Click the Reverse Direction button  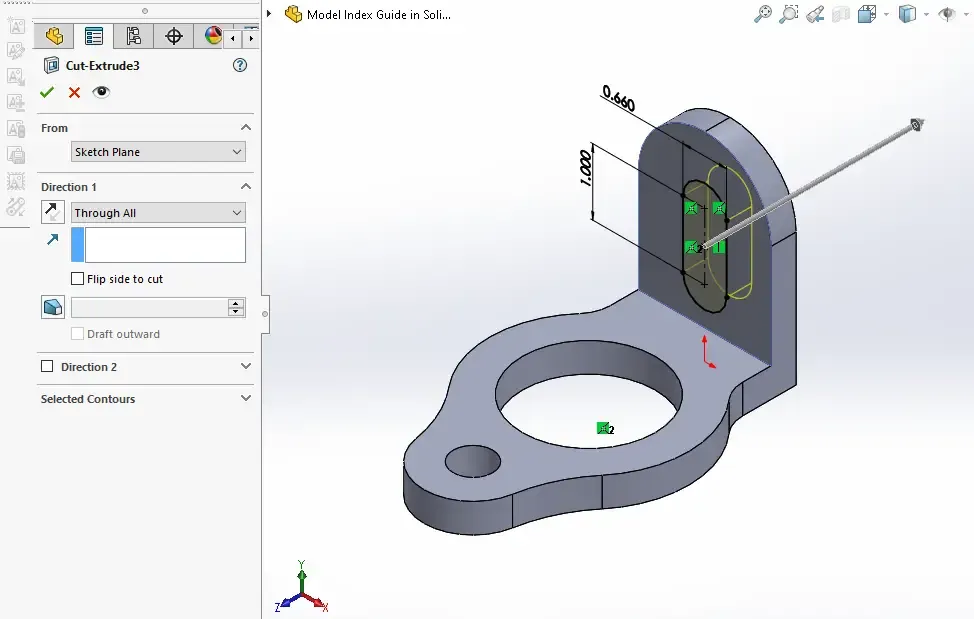pos(53,212)
